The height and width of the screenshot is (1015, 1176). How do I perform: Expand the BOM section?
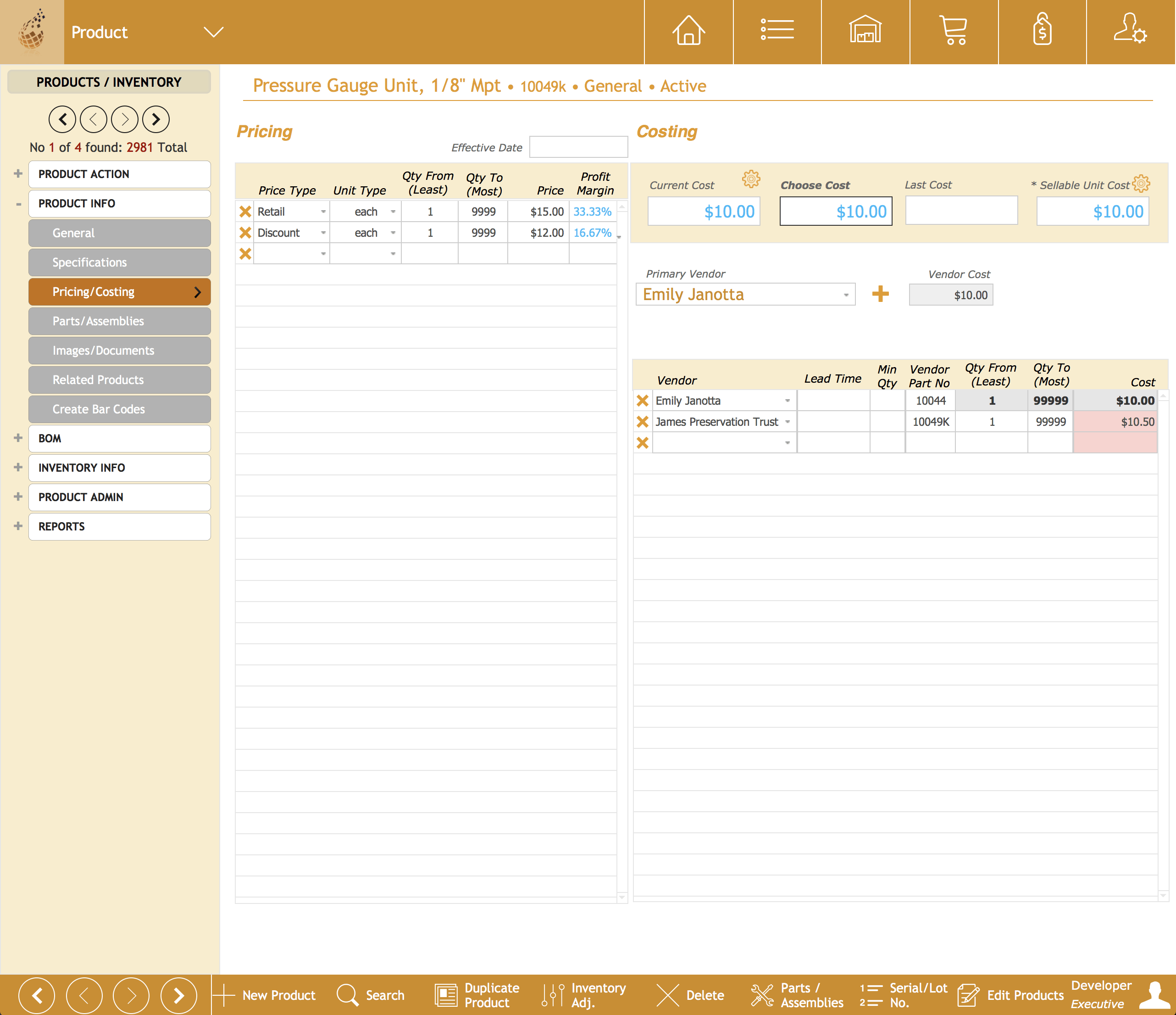(x=18, y=438)
